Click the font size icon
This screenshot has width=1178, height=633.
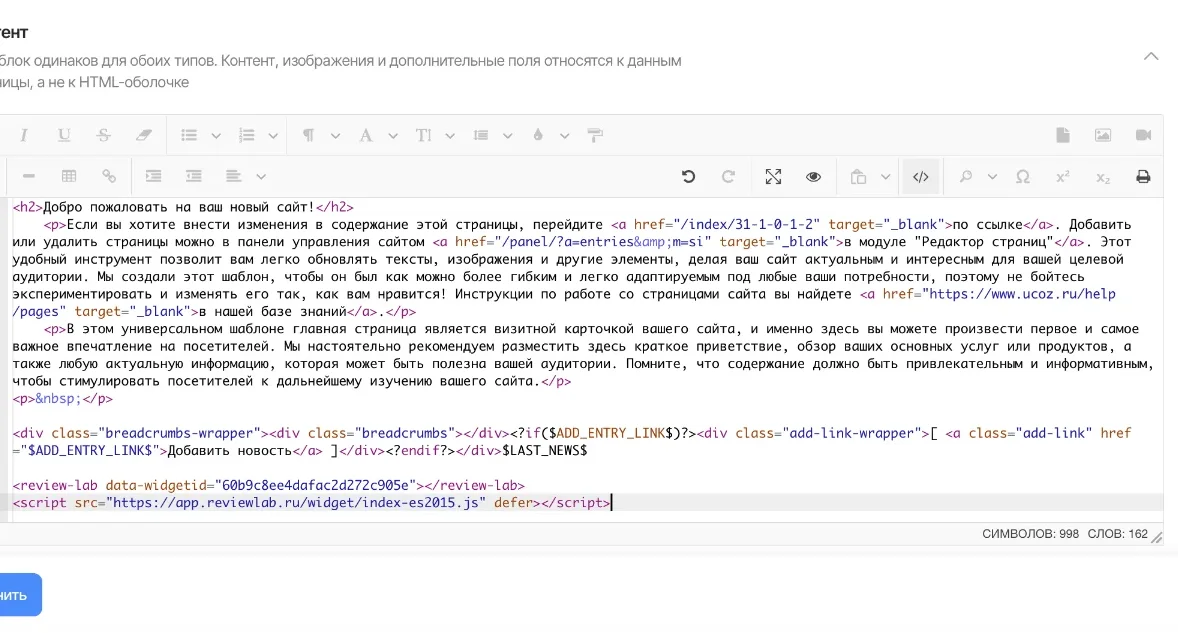(x=423, y=135)
